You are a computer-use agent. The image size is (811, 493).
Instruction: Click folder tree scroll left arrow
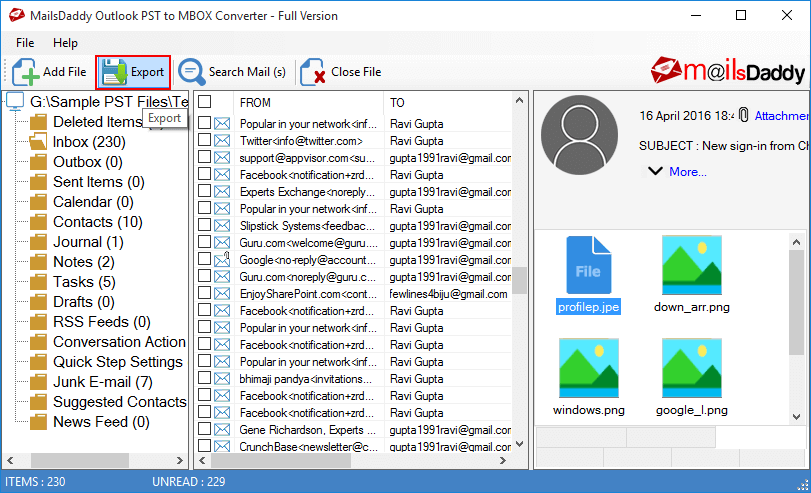(x=10, y=460)
